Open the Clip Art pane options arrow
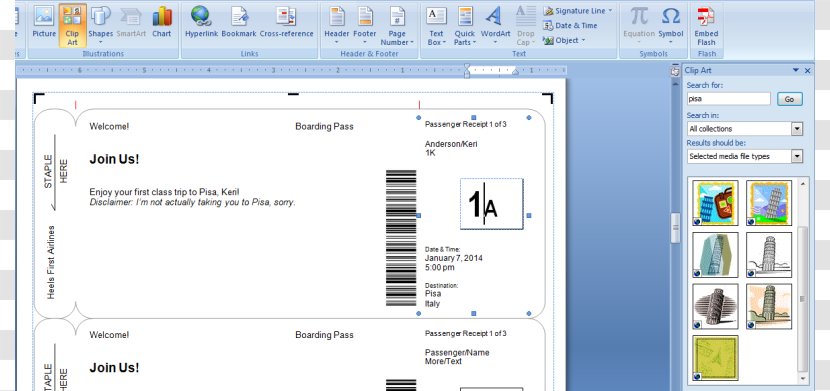830x391 pixels. point(796,70)
